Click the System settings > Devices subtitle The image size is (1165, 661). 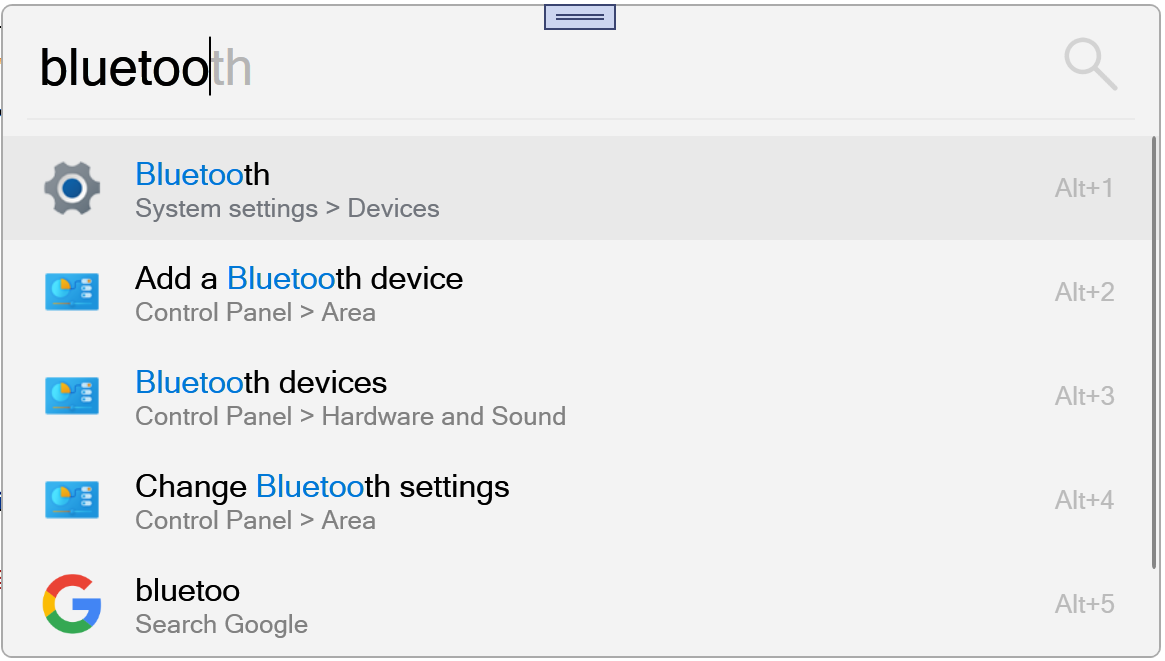pyautogui.click(x=287, y=209)
